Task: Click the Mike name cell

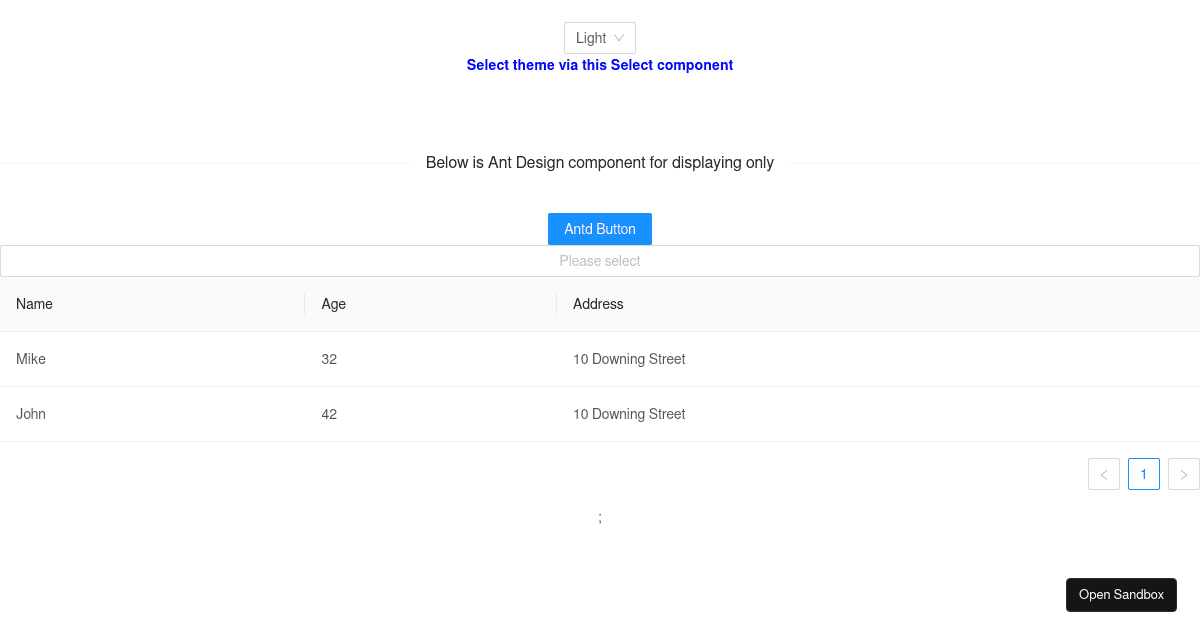Action: tap(152, 359)
